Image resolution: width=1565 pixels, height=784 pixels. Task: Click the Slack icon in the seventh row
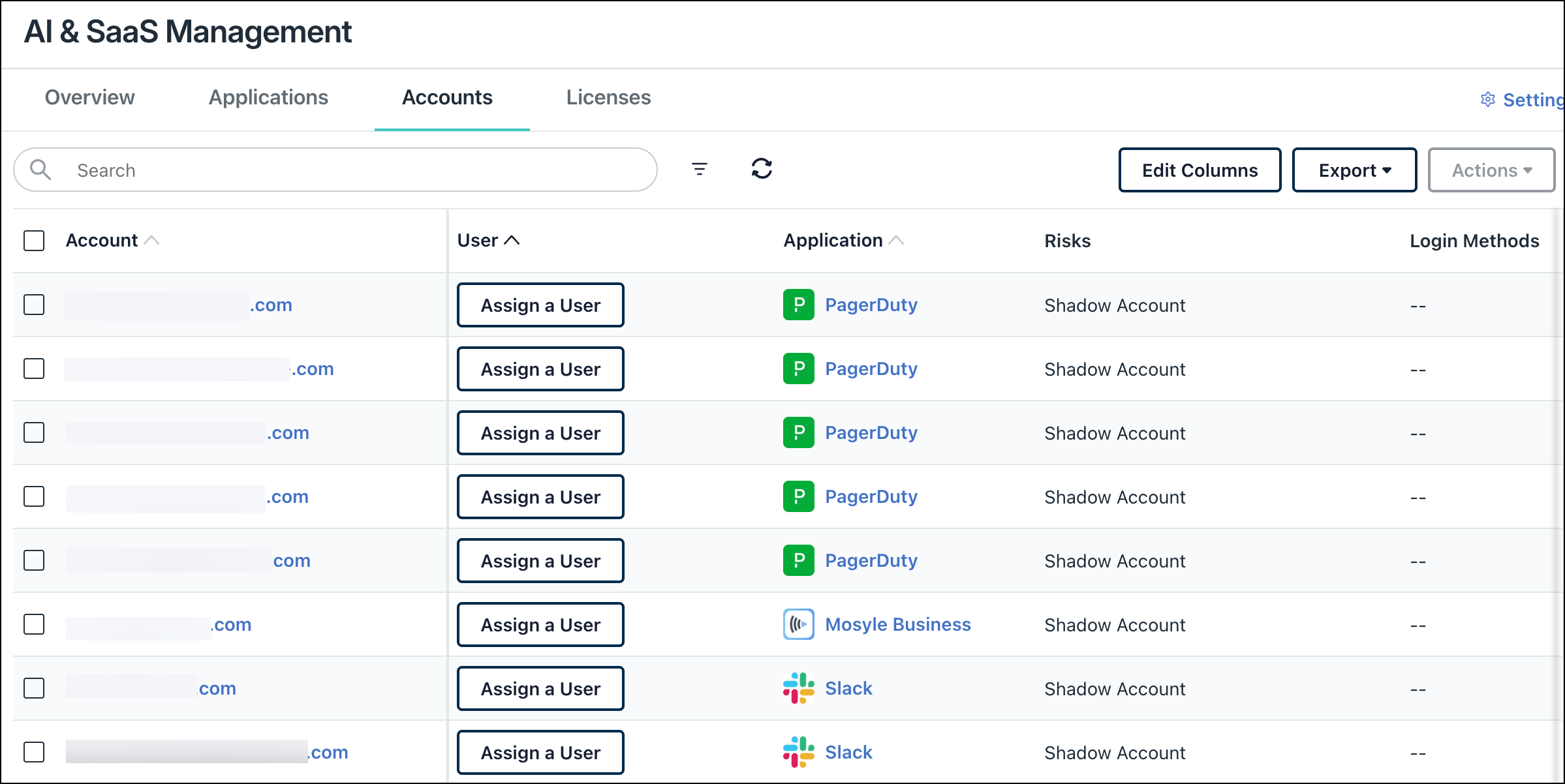[x=798, y=688]
